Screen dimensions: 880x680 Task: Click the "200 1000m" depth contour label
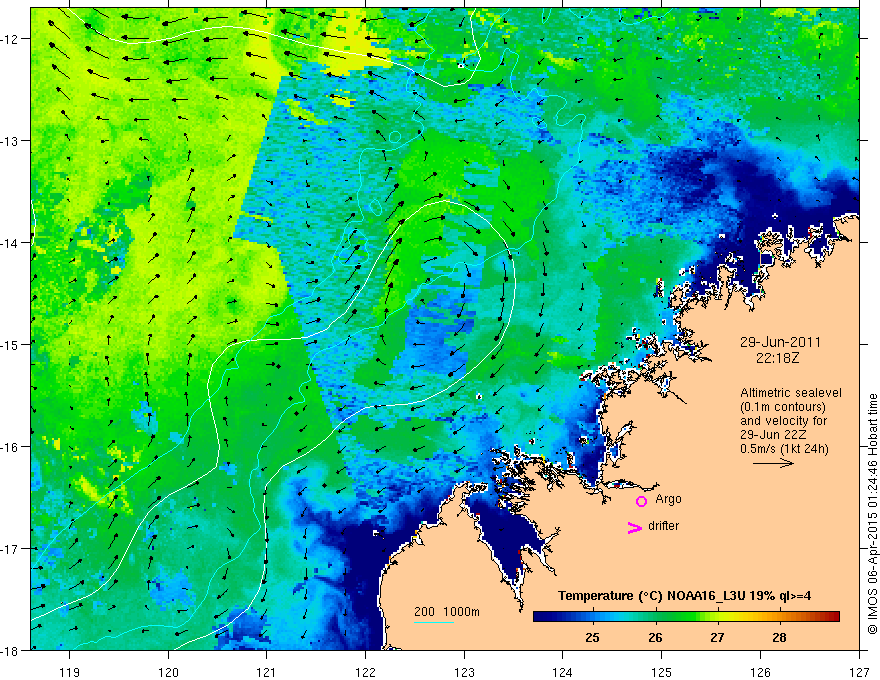click(x=447, y=612)
